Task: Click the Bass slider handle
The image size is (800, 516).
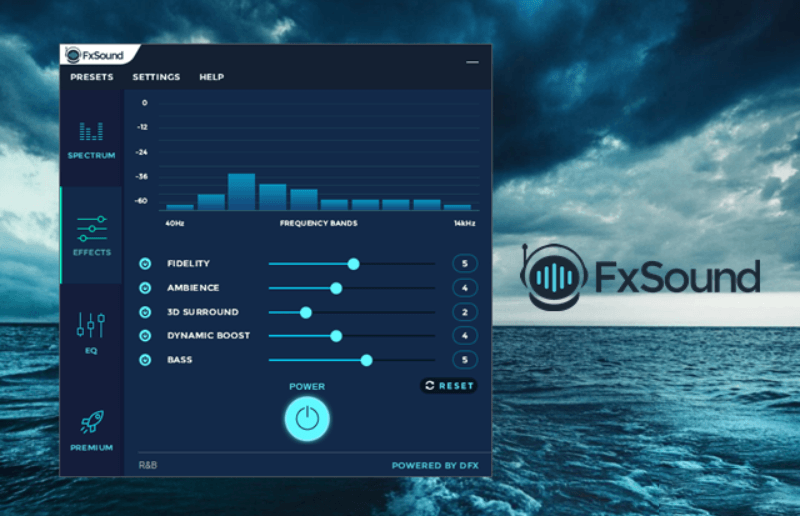Action: pos(366,360)
